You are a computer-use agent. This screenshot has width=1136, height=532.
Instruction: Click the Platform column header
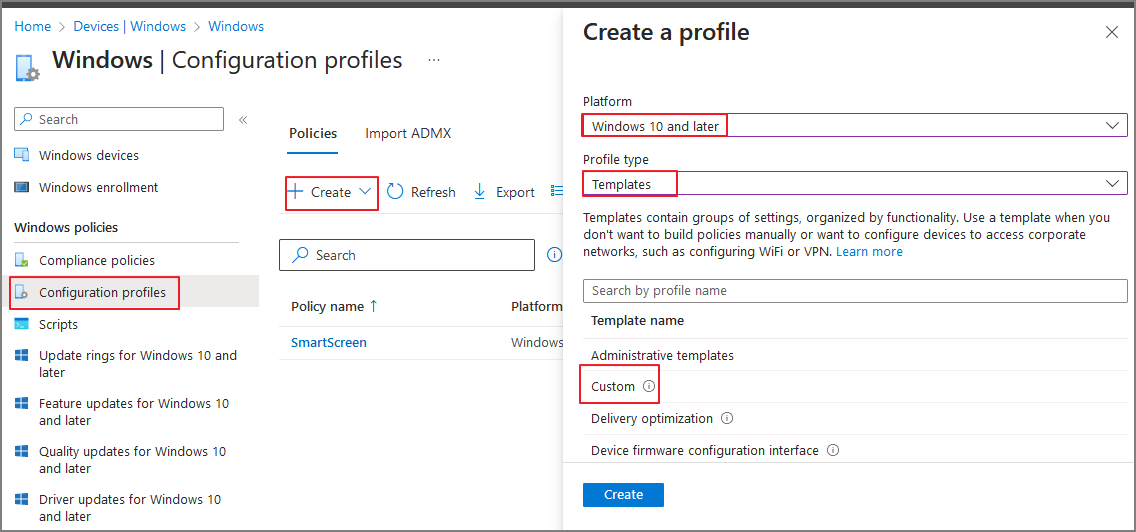coord(537,307)
